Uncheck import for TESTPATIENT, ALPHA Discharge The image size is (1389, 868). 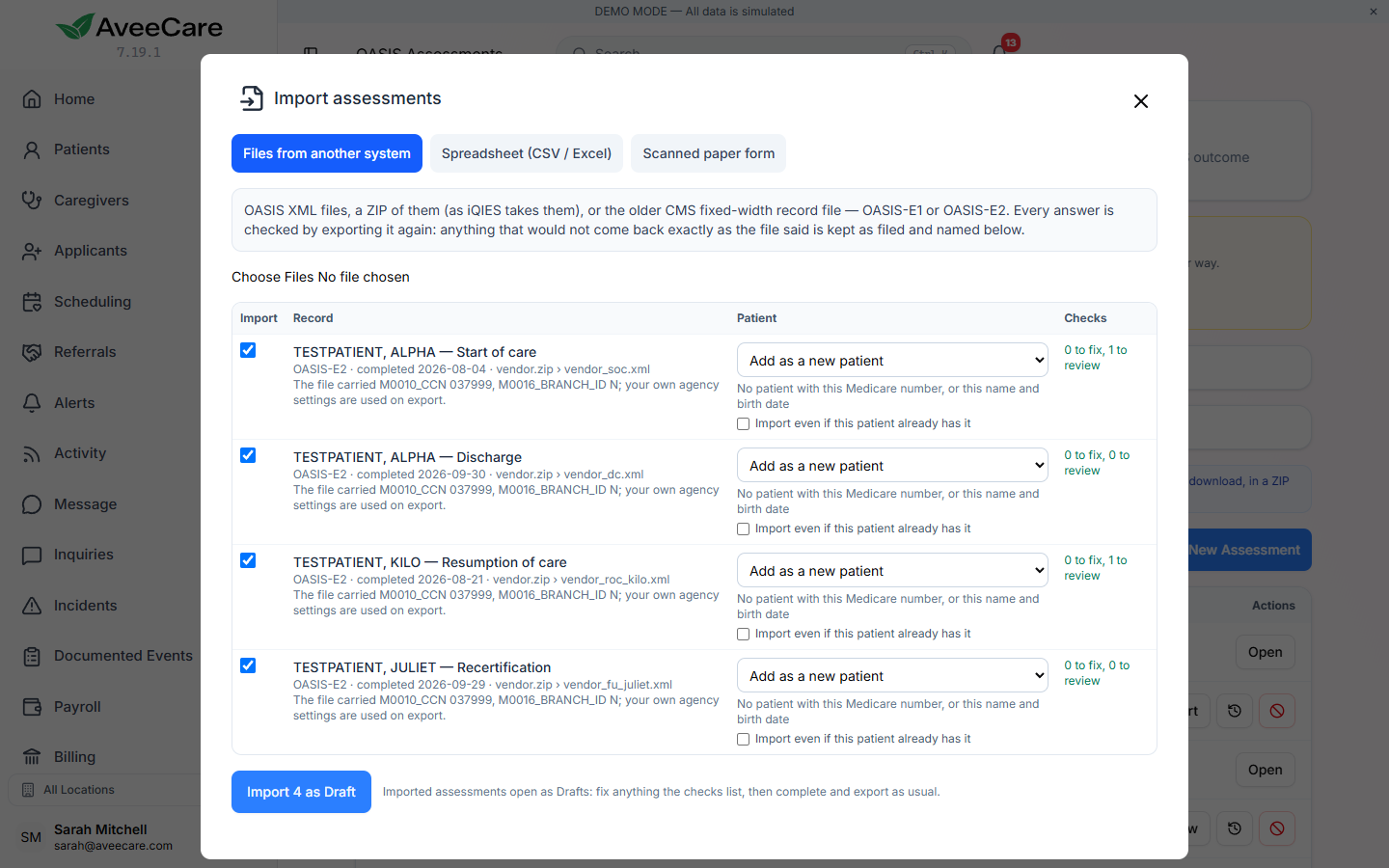(248, 455)
